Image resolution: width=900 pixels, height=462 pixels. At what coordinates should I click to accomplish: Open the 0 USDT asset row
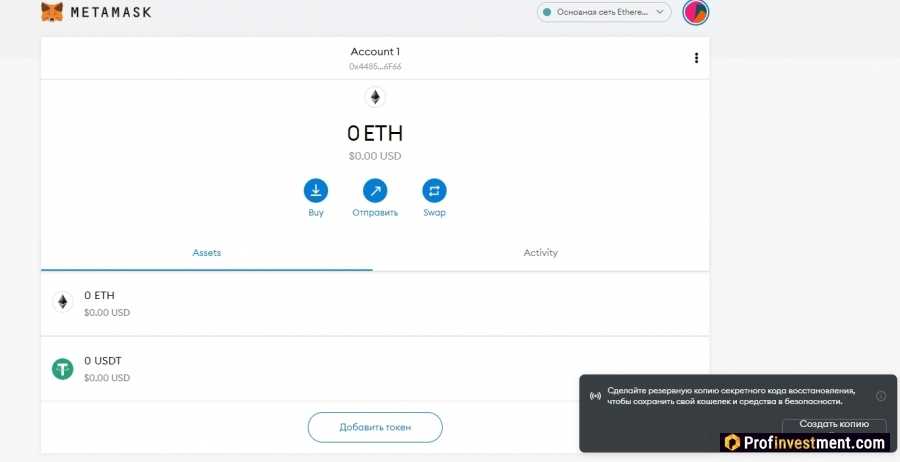coord(375,369)
